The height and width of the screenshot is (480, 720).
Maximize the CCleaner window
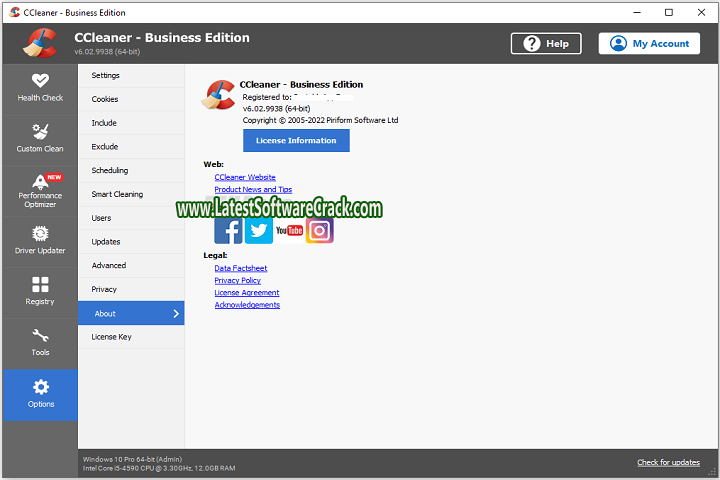click(x=669, y=12)
